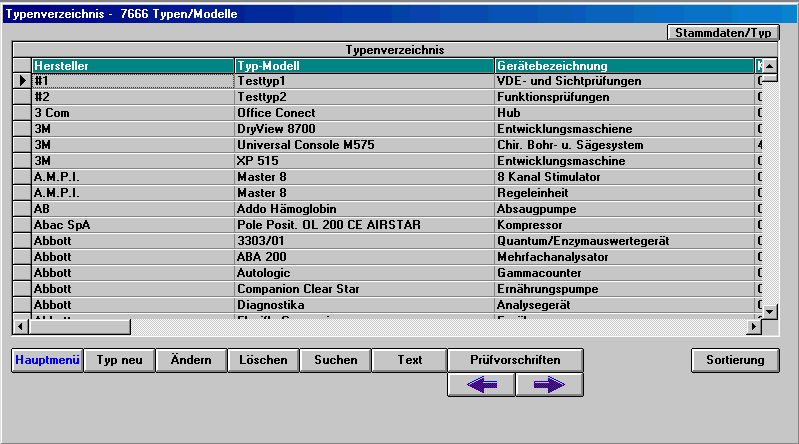Image resolution: width=799 pixels, height=444 pixels.
Task: Open Prüfvorschriften
Action: click(x=515, y=360)
